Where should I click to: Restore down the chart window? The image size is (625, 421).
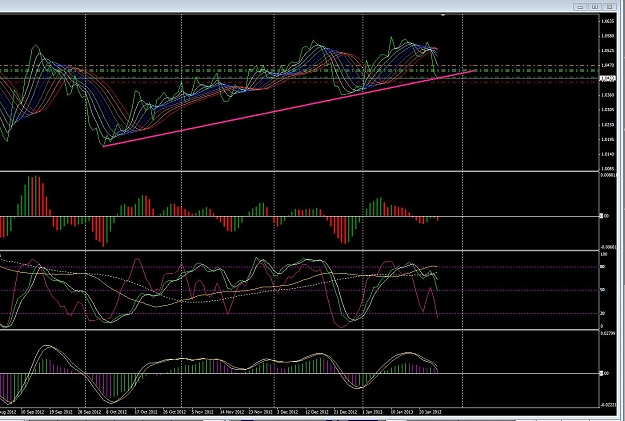click(594, 7)
